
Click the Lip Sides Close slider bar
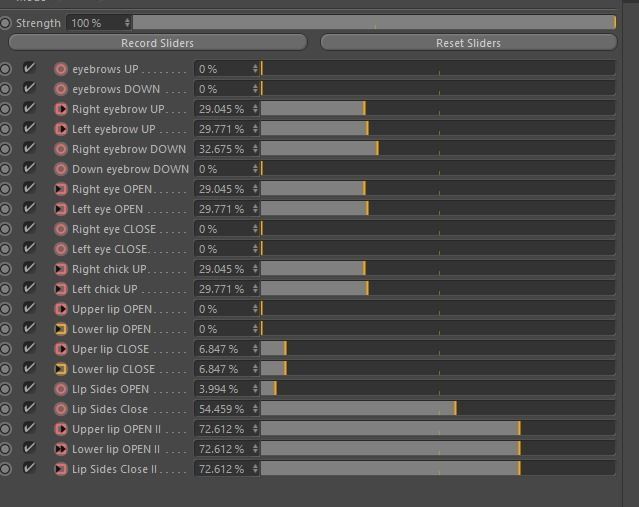[437, 409]
